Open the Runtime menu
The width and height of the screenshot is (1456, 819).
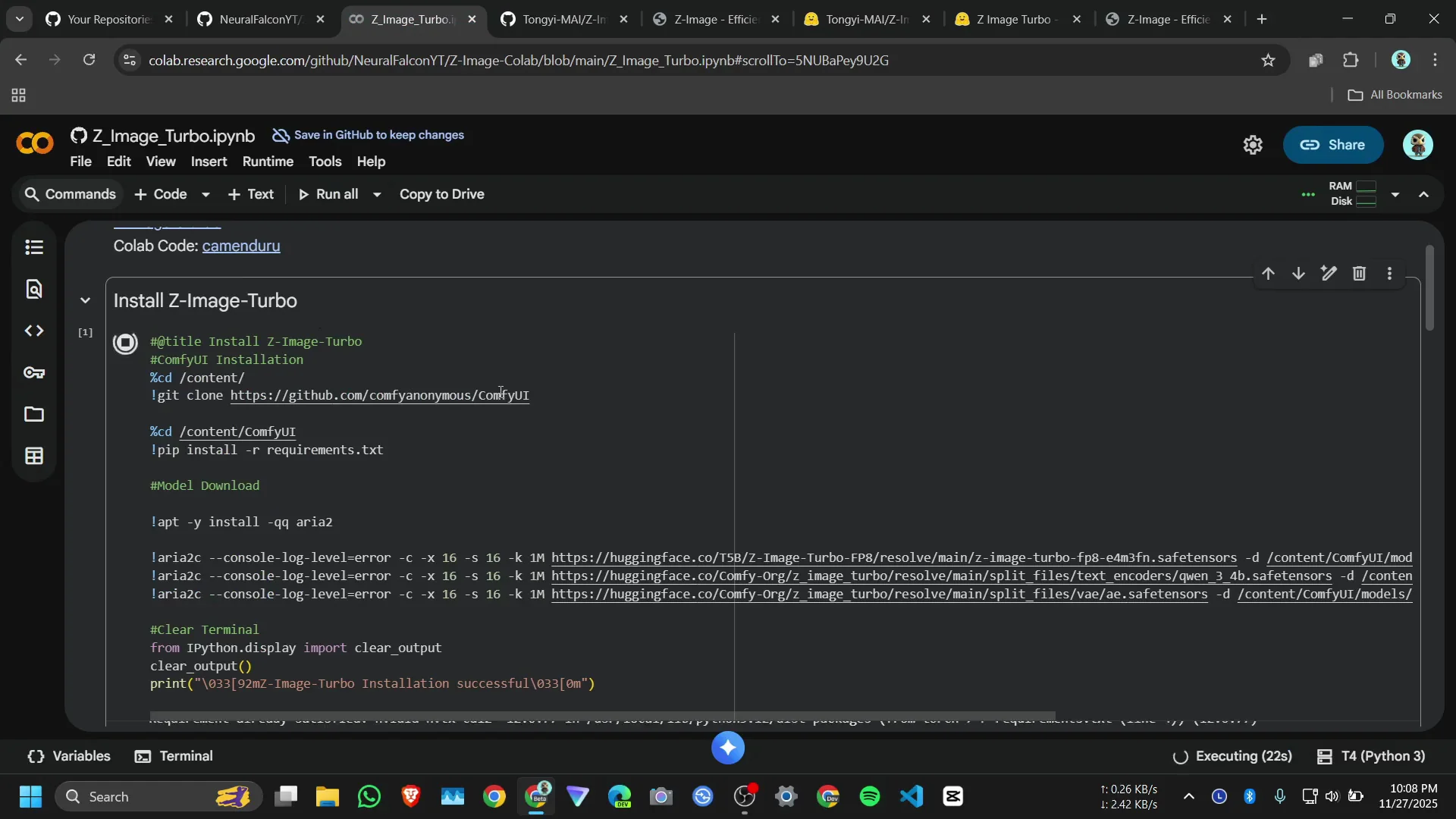point(267,162)
